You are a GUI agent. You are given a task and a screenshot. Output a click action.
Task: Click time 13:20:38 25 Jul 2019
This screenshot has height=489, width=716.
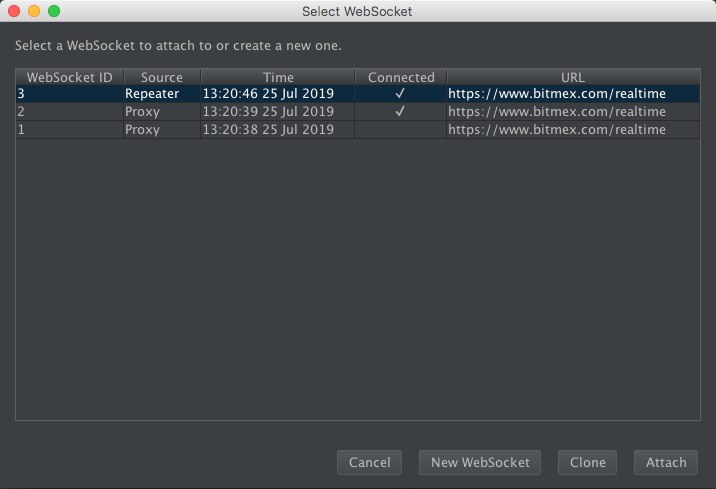tap(278, 130)
